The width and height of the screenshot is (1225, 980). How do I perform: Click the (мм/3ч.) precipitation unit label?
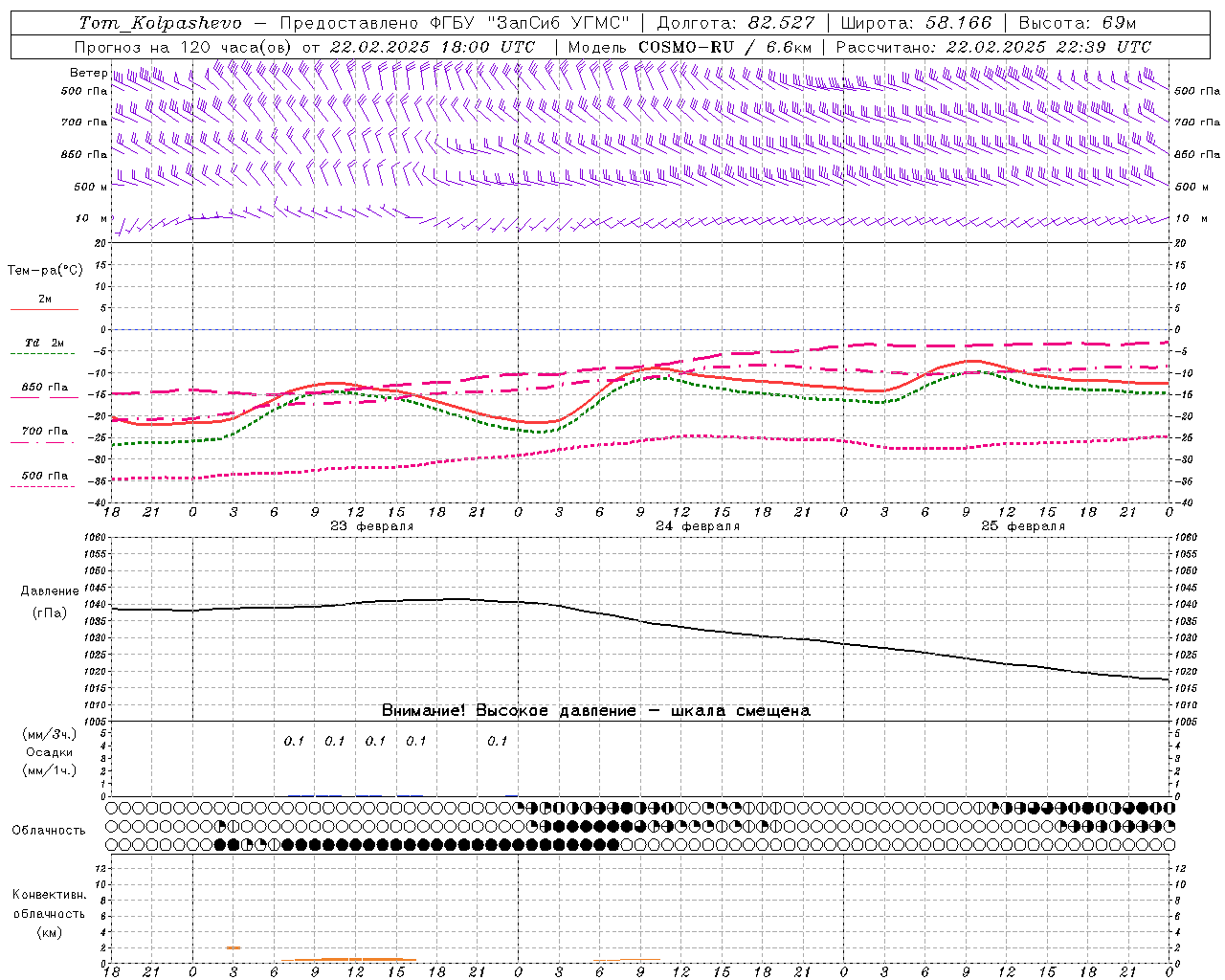coord(49,734)
